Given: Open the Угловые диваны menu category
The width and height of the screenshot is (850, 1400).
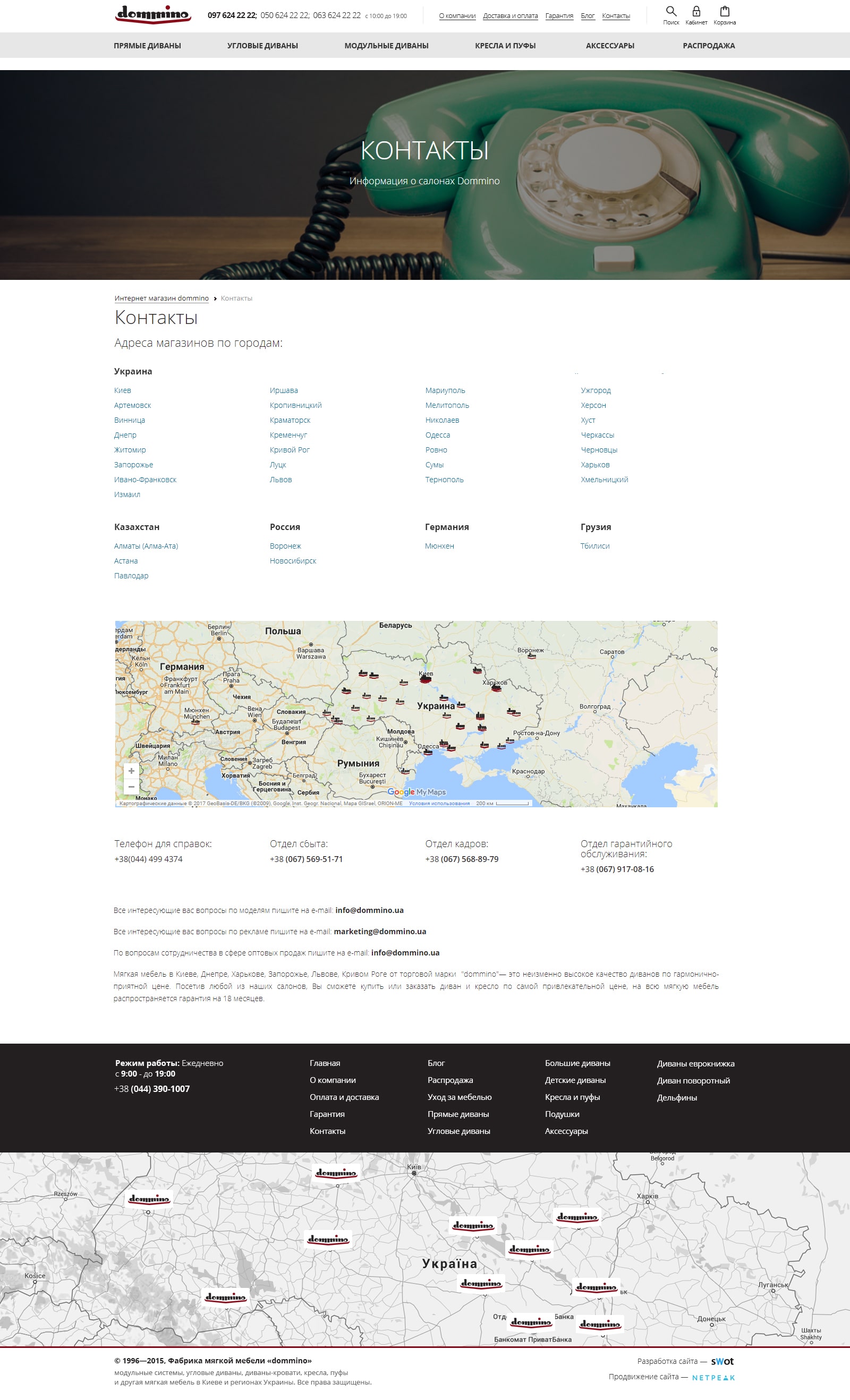Looking at the screenshot, I should [x=262, y=46].
